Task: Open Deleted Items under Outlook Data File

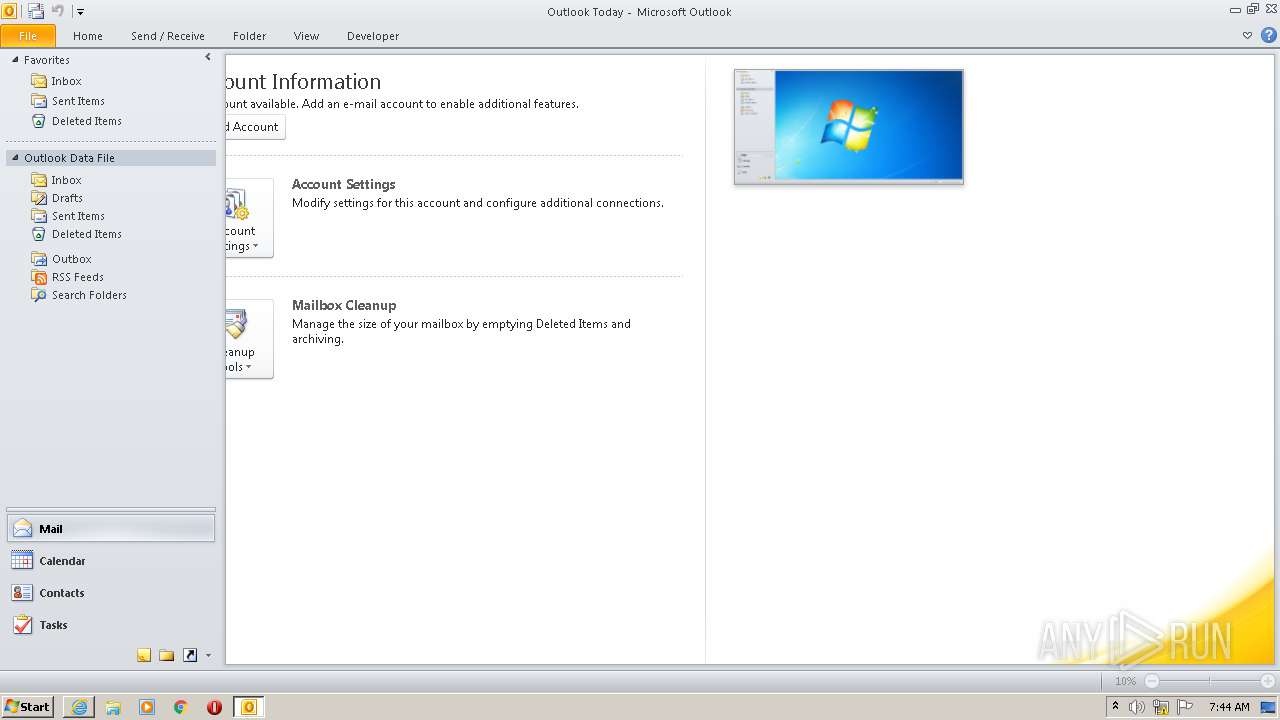Action: pyautogui.click(x=86, y=234)
